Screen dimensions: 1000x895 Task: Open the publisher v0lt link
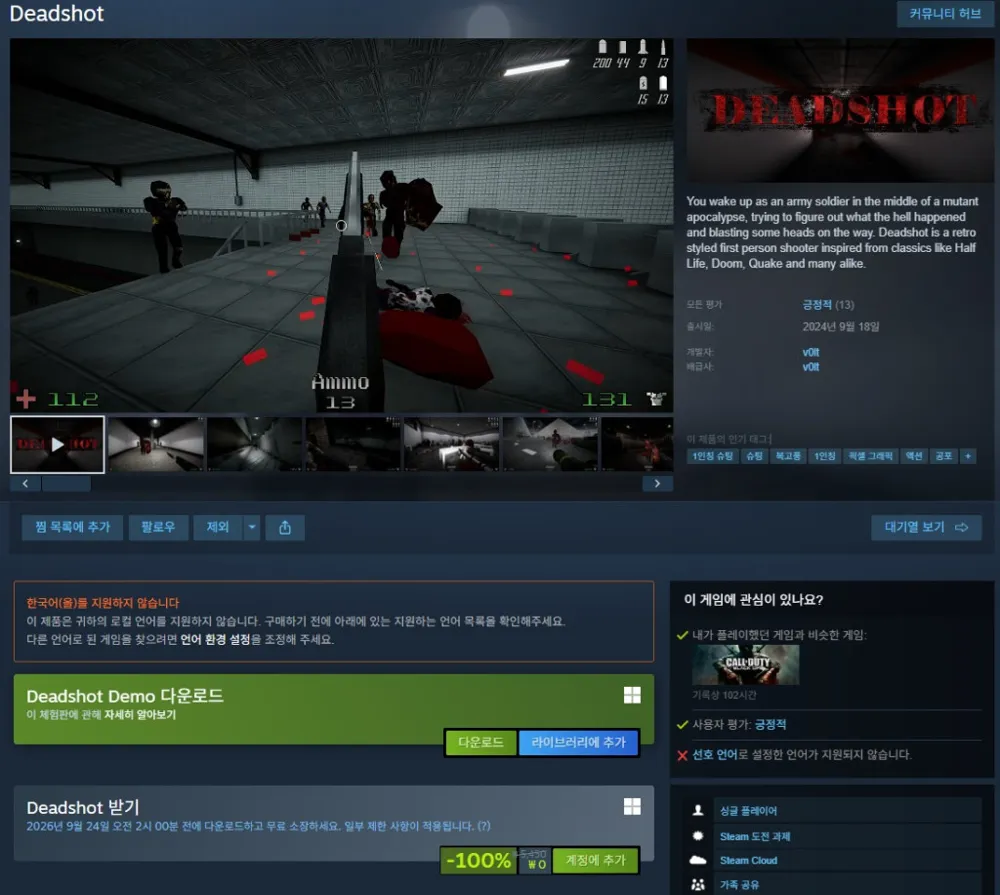point(811,367)
